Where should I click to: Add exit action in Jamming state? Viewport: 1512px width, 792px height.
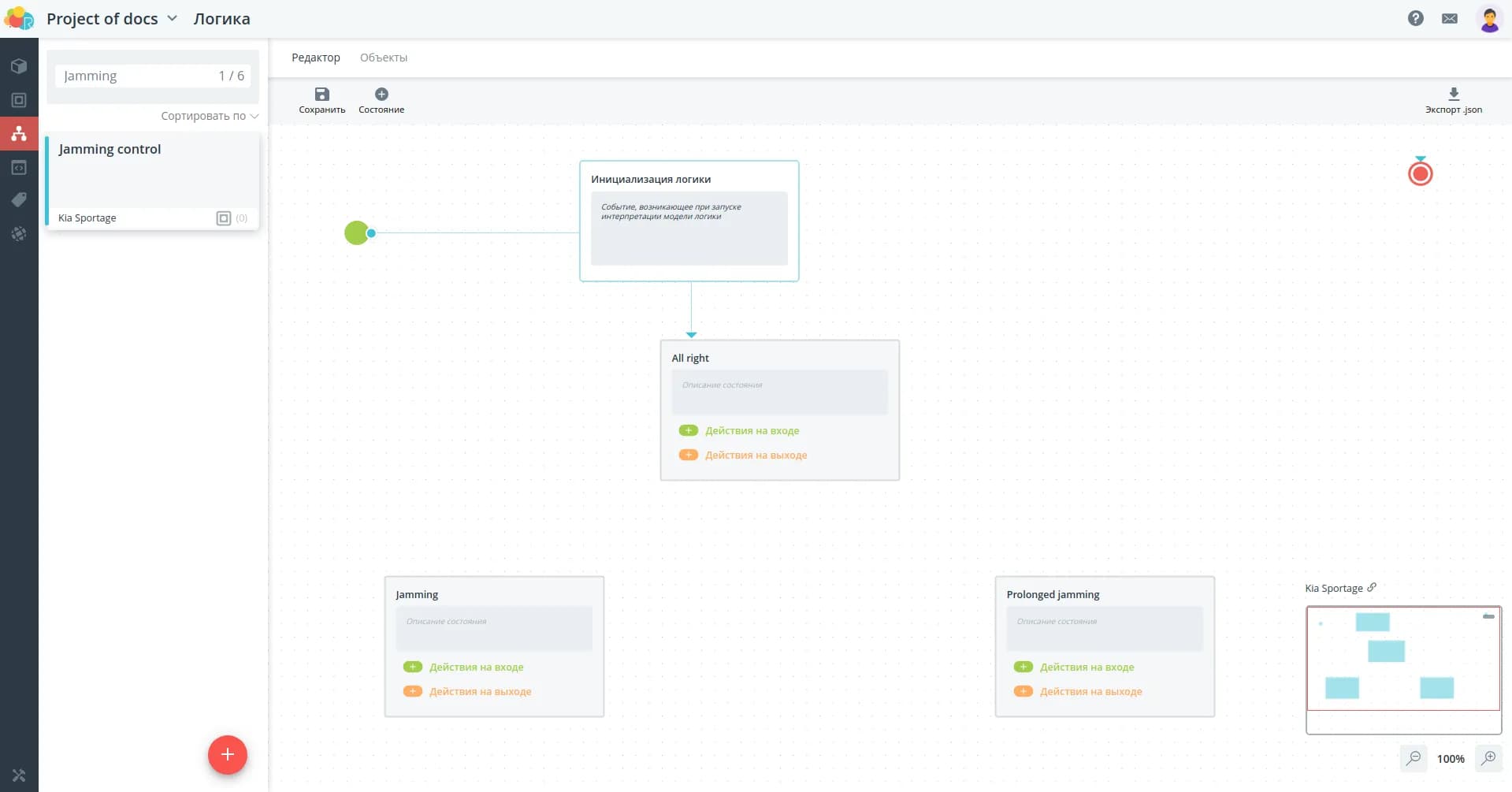(x=413, y=691)
